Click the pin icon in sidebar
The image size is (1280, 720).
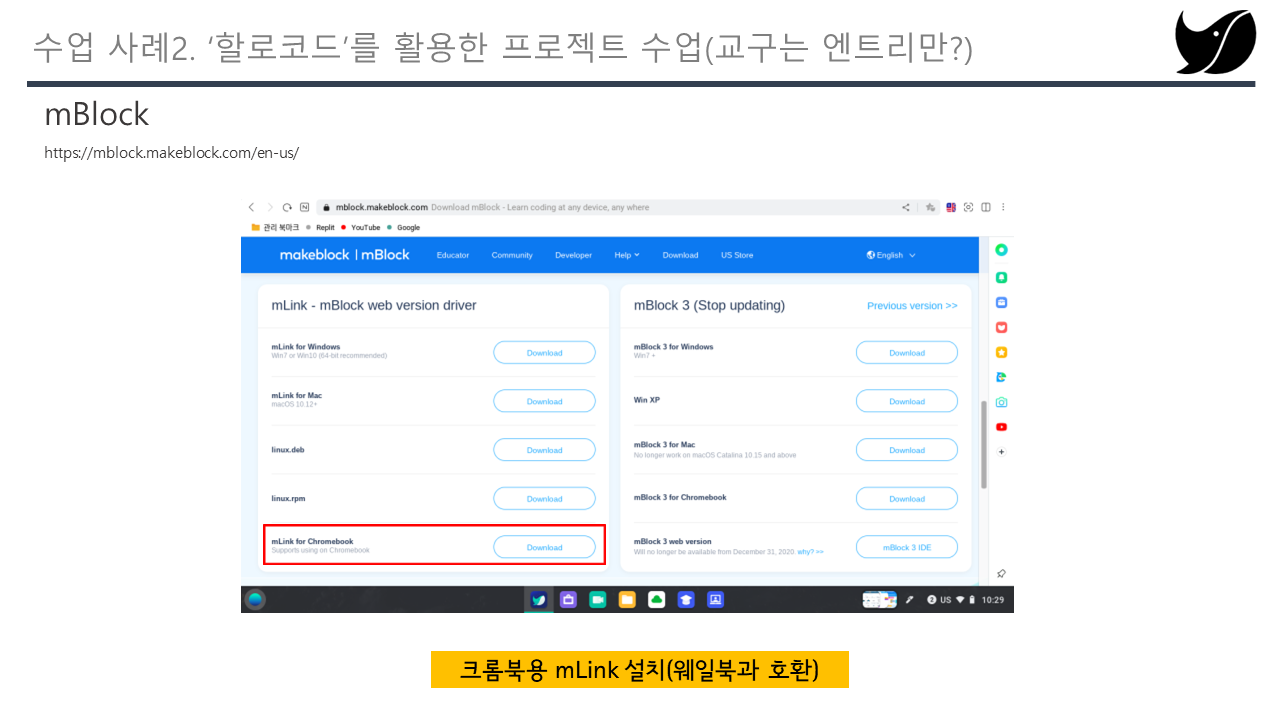(x=1001, y=574)
